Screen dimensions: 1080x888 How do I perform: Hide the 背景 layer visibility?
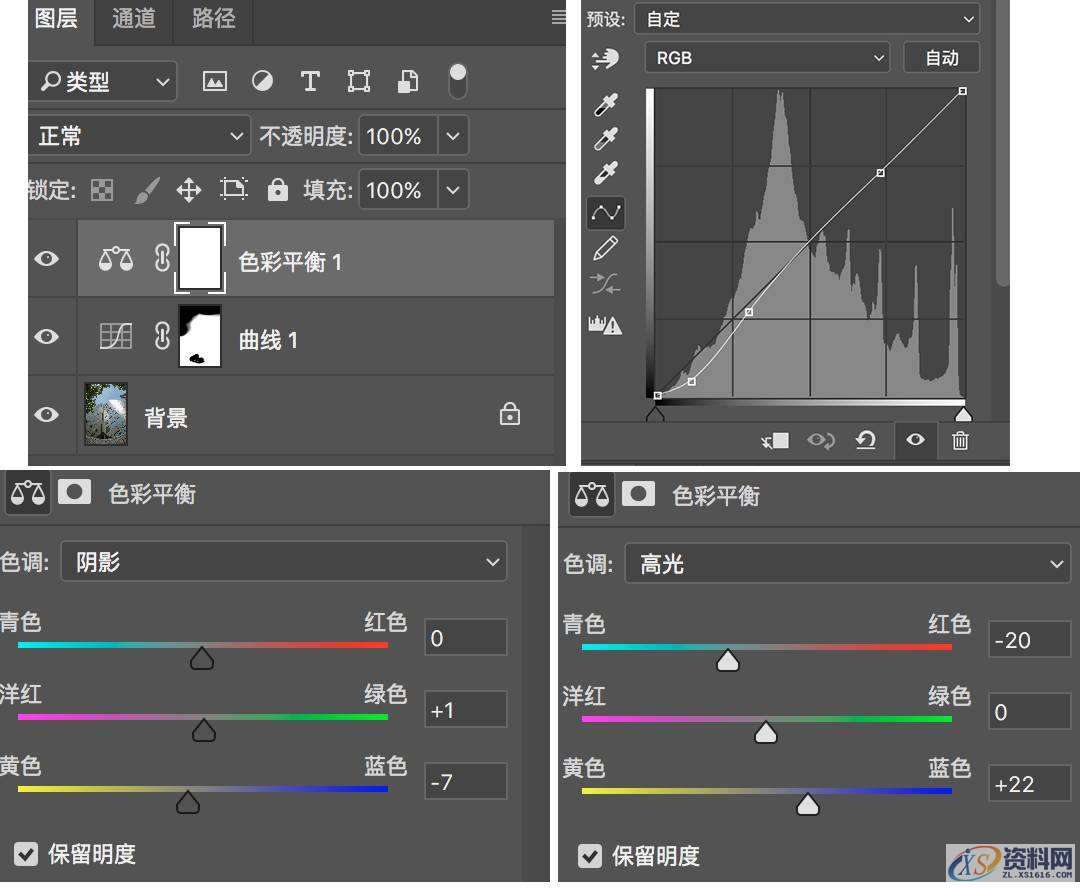[x=46, y=414]
